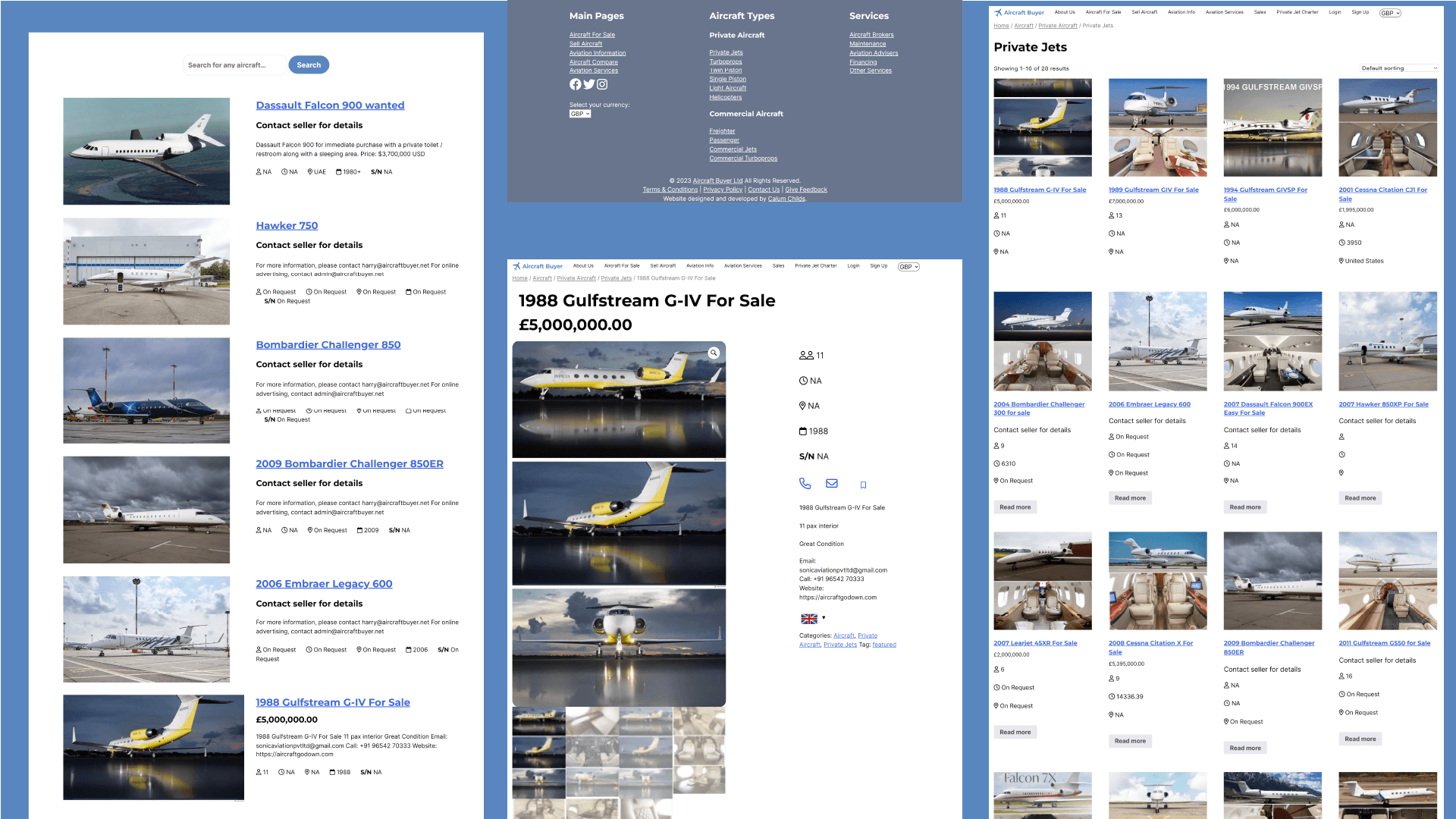Click the email envelope icon on Gulfstream G-IV page

click(832, 483)
